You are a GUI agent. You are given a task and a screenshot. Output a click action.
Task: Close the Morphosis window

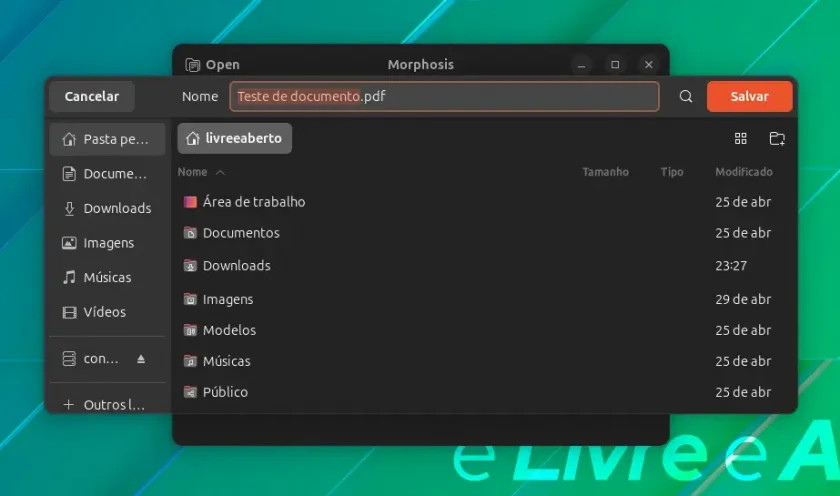click(x=649, y=65)
